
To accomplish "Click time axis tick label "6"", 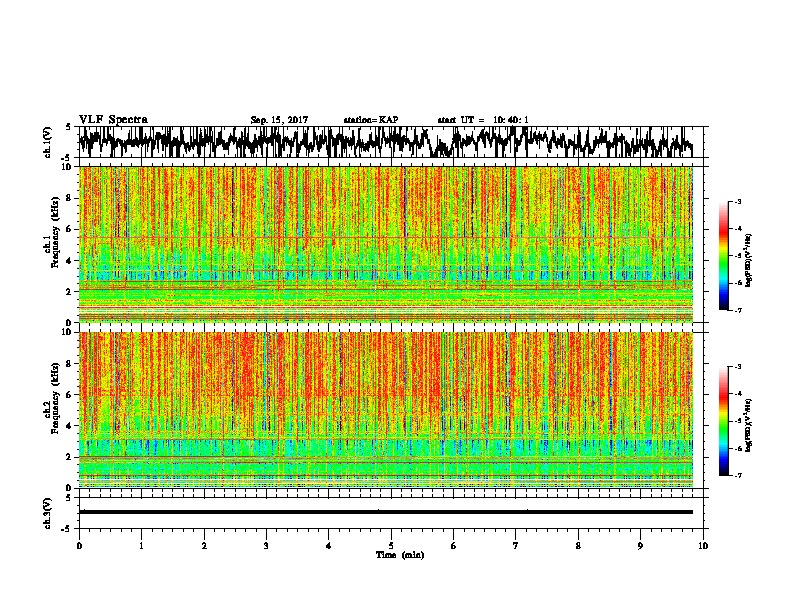I will 454,546.
